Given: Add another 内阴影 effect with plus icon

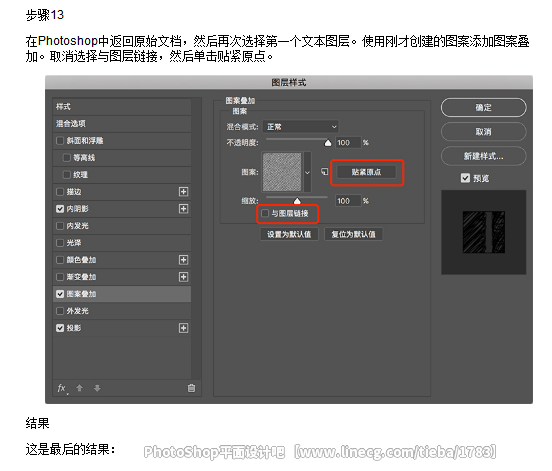Looking at the screenshot, I should coord(183,209).
